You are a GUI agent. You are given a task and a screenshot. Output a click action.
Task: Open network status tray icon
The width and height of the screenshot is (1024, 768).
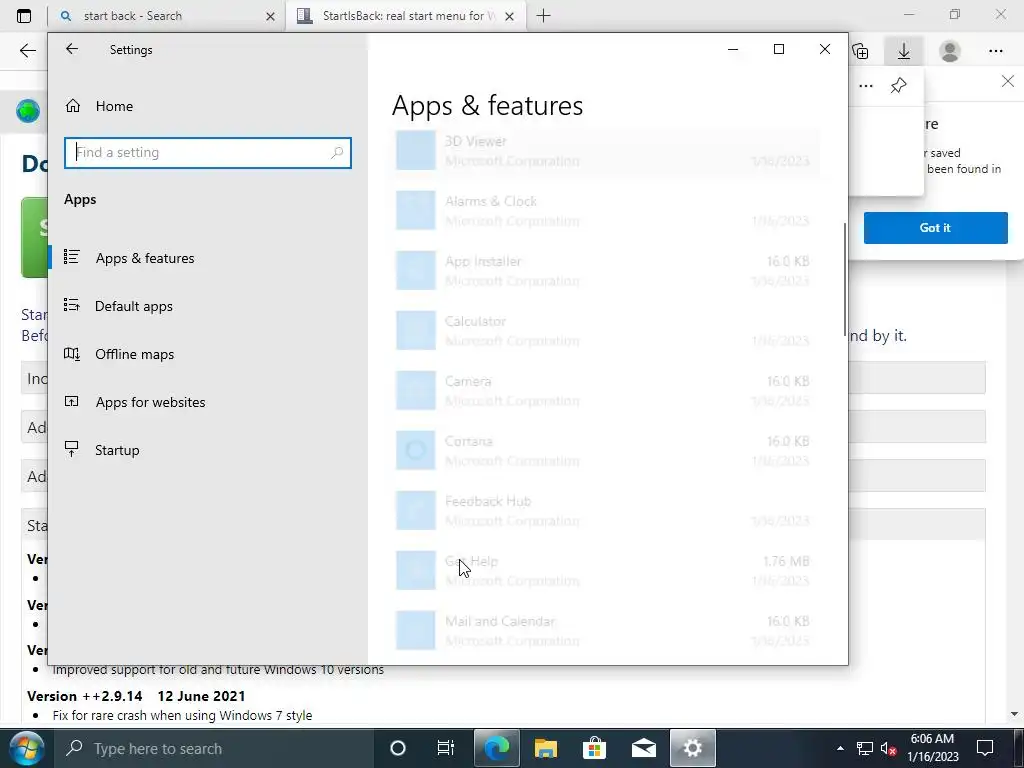[865, 748]
